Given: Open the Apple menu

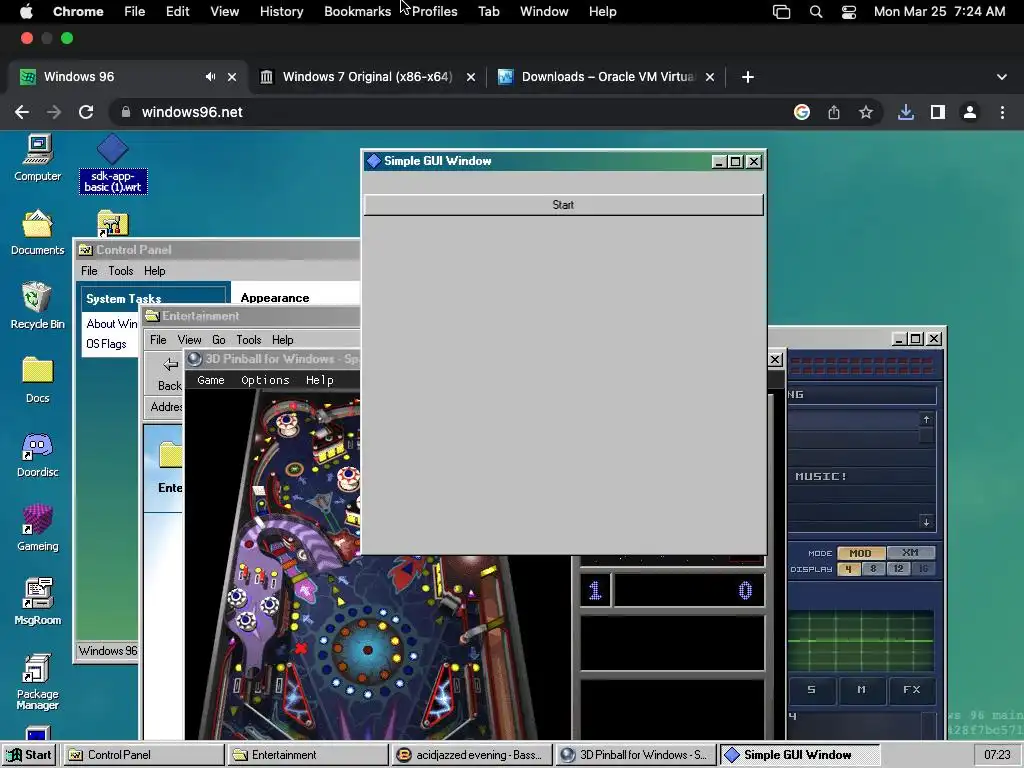Looking at the screenshot, I should [x=26, y=11].
